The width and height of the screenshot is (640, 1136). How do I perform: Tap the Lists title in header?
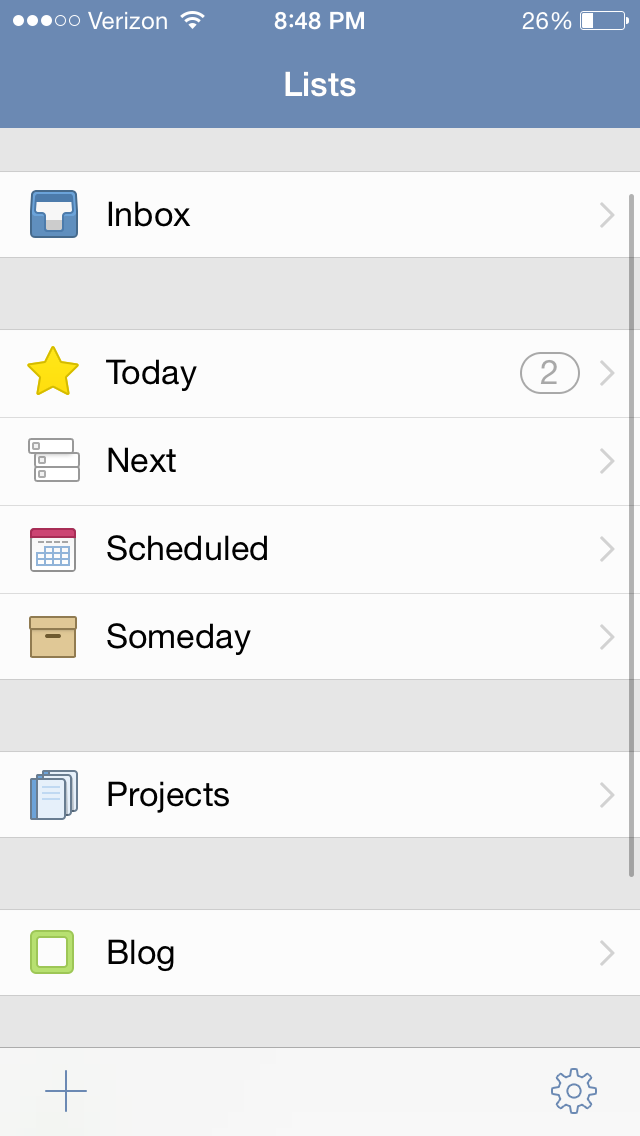click(x=320, y=85)
